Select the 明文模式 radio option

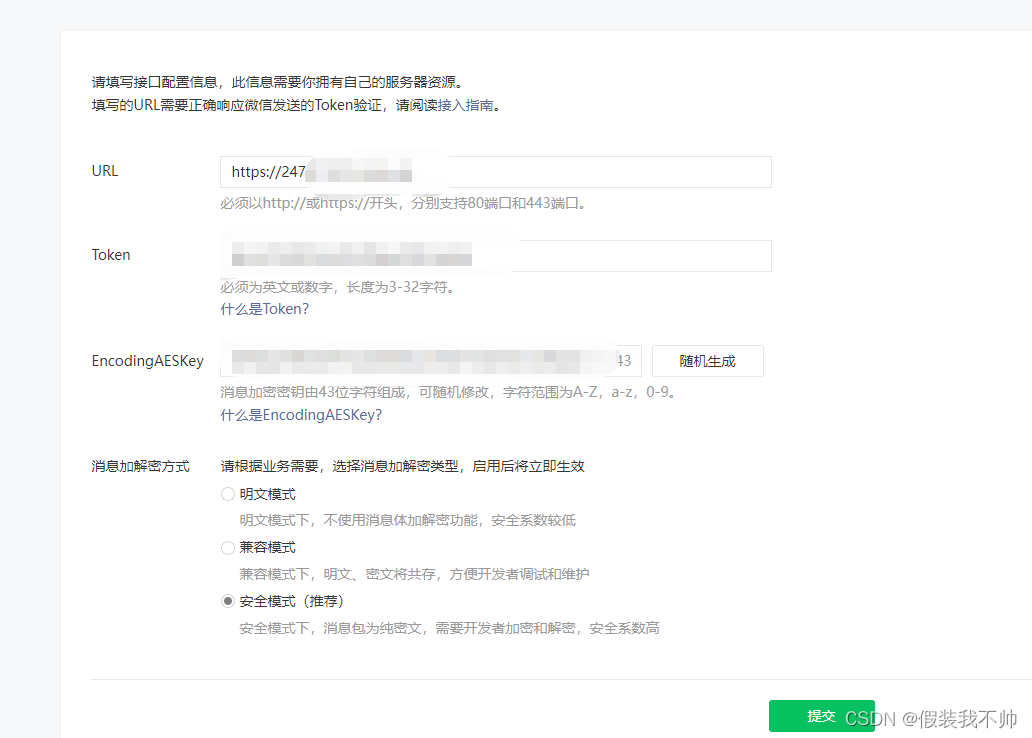[x=228, y=494]
